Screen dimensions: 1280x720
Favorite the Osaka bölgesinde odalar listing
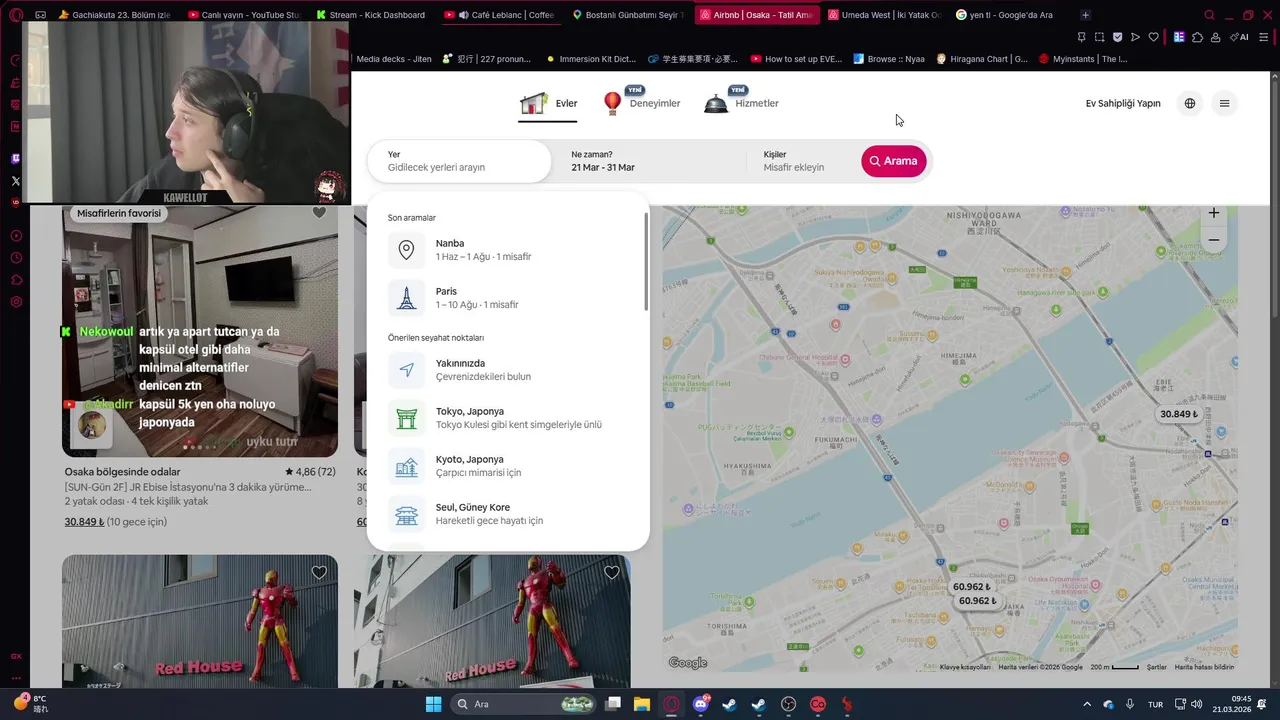click(319, 212)
